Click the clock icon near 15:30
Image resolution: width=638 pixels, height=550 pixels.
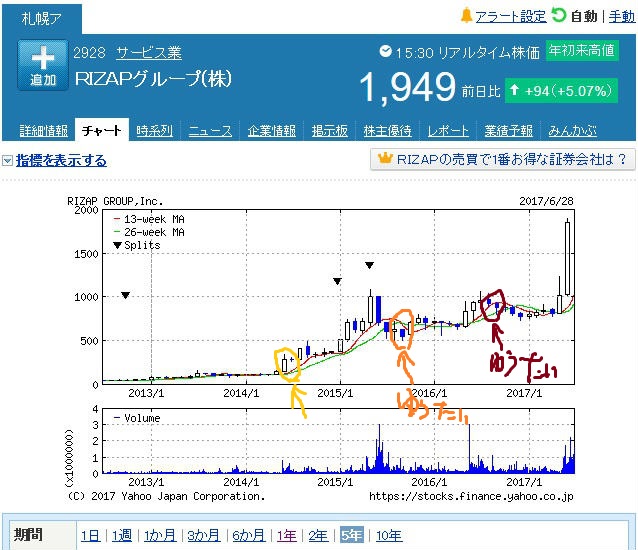[x=386, y=52]
